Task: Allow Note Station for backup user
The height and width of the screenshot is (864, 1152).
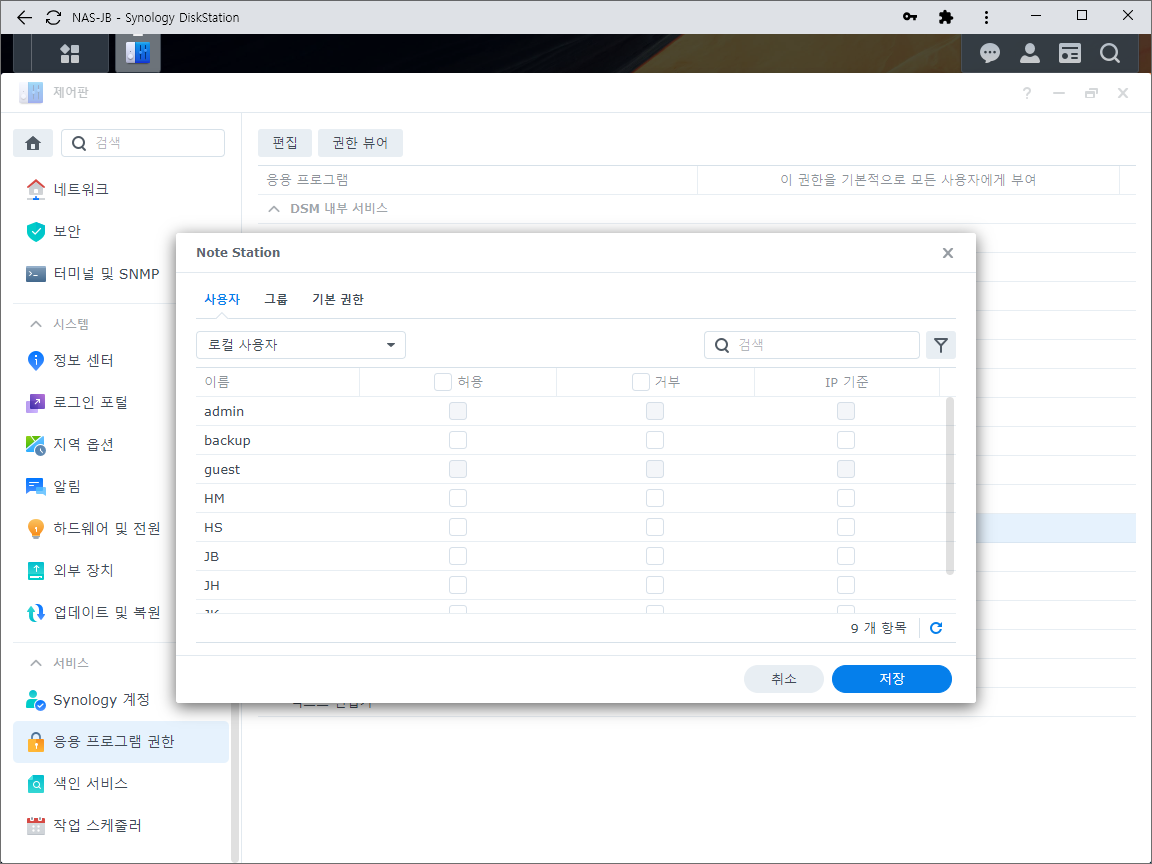Action: (x=458, y=440)
